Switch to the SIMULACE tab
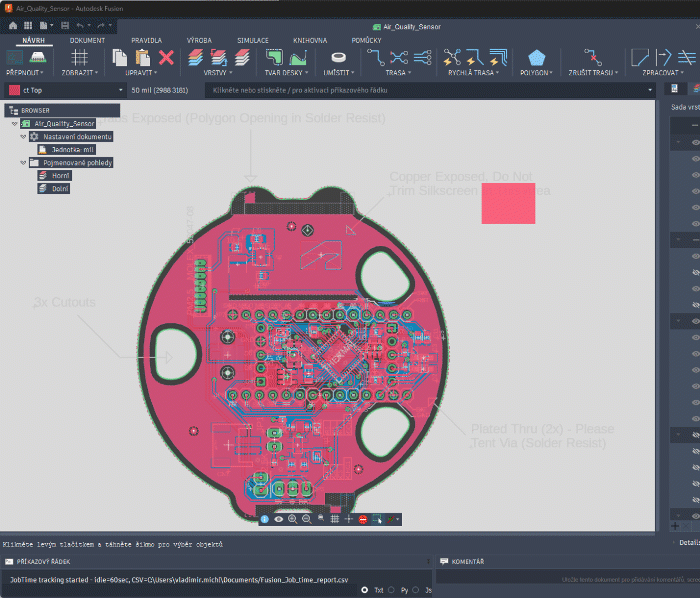Screen dimensions: 700x598 [x=253, y=41]
